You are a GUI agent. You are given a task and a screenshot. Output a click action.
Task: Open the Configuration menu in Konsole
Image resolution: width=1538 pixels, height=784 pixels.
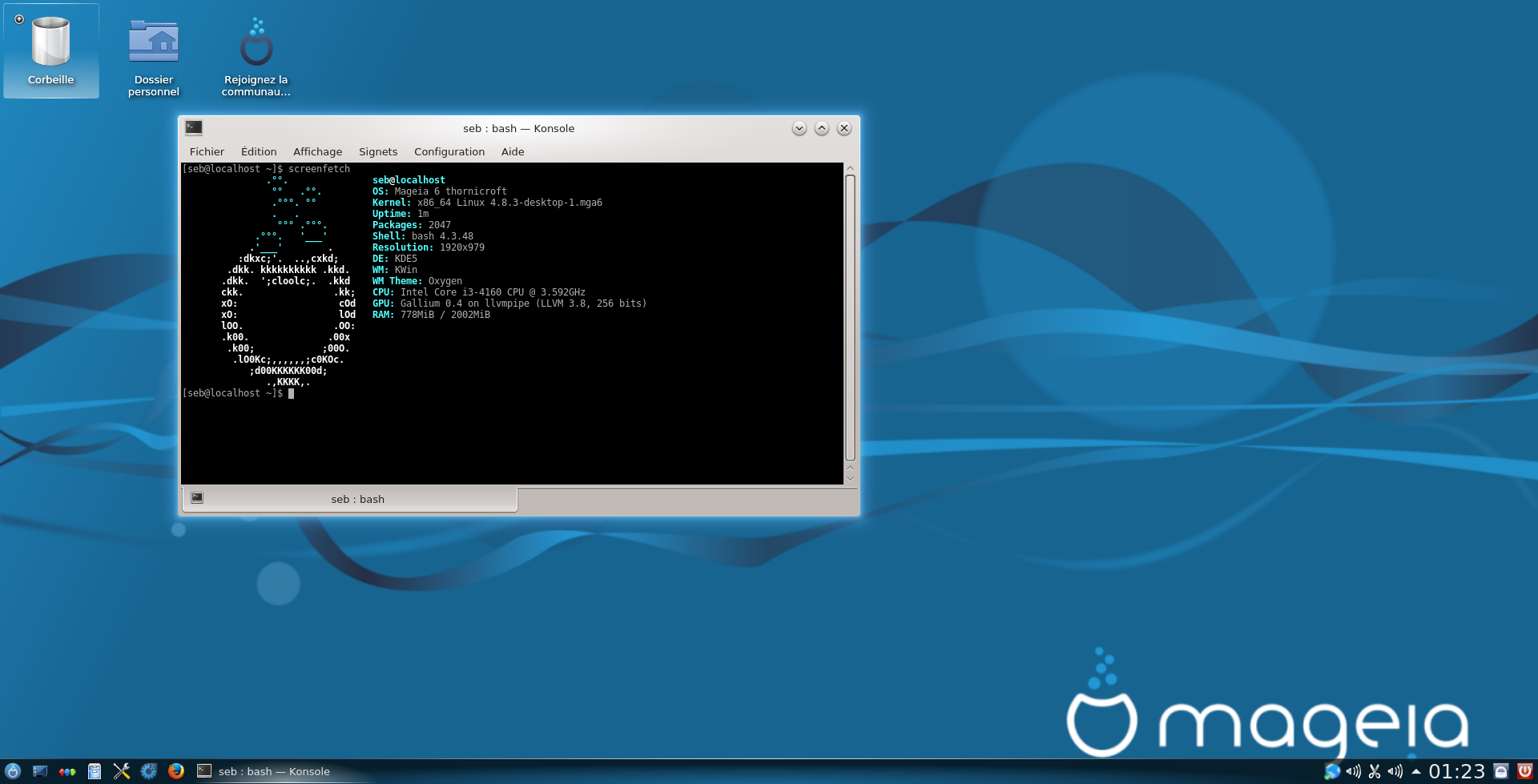[449, 151]
